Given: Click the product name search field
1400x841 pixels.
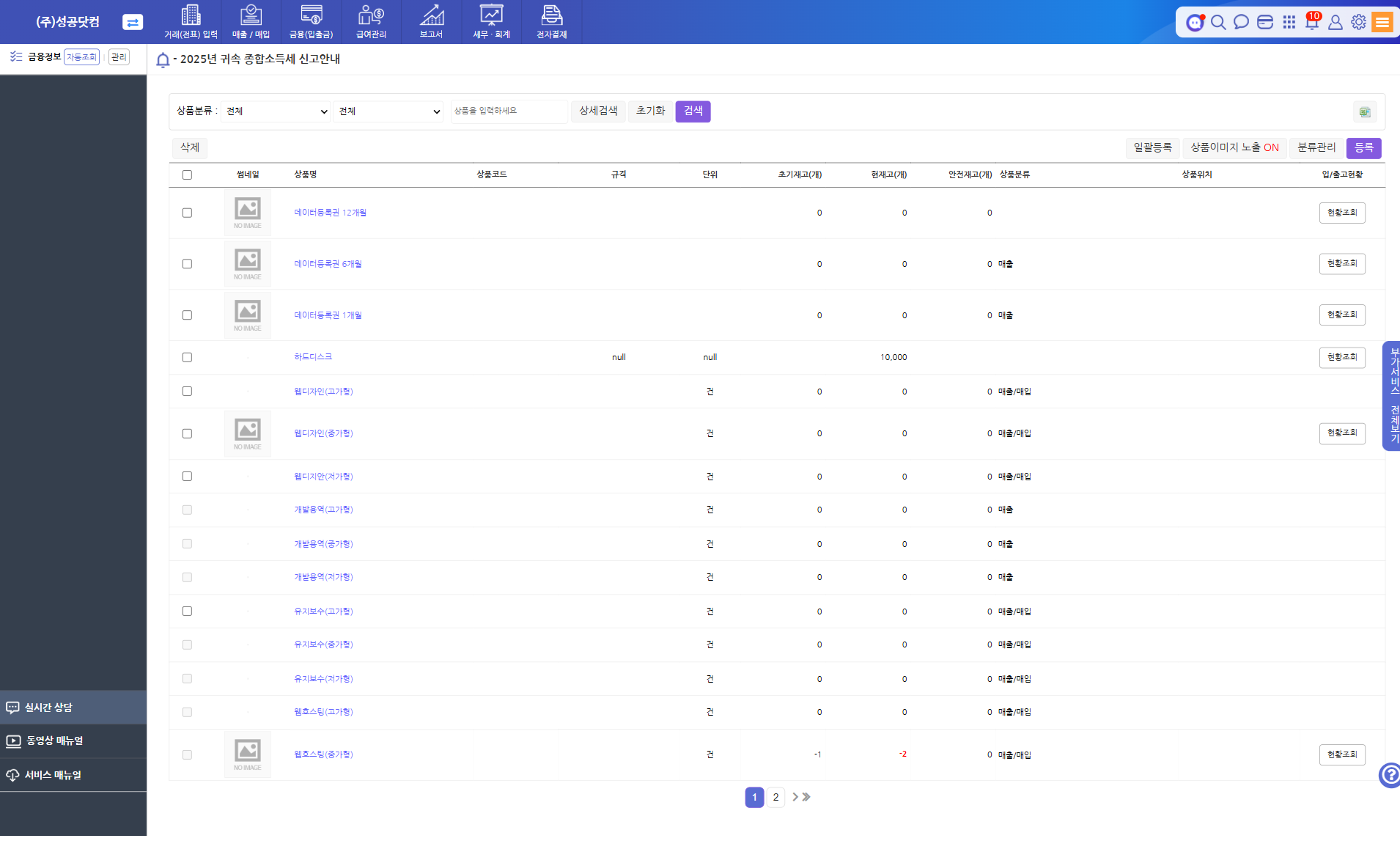Looking at the screenshot, I should click(509, 111).
